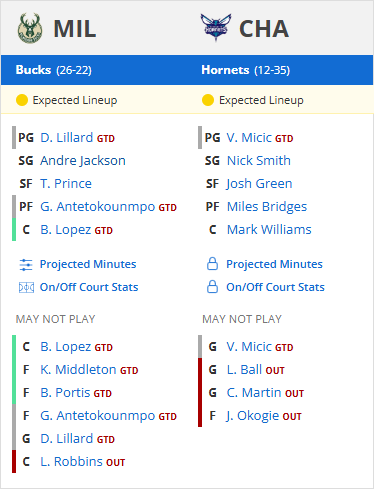Click the lock icon beside Hornets Projected Minutes
374x489 pixels.
[x=212, y=264]
